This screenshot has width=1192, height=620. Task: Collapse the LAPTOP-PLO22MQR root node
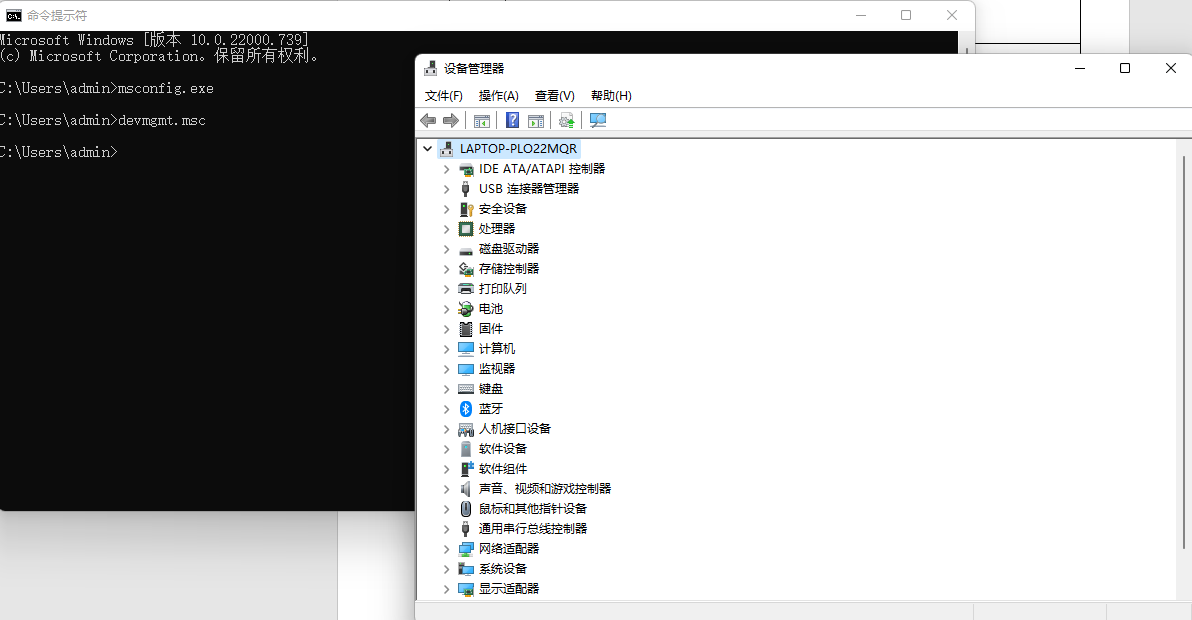point(428,149)
